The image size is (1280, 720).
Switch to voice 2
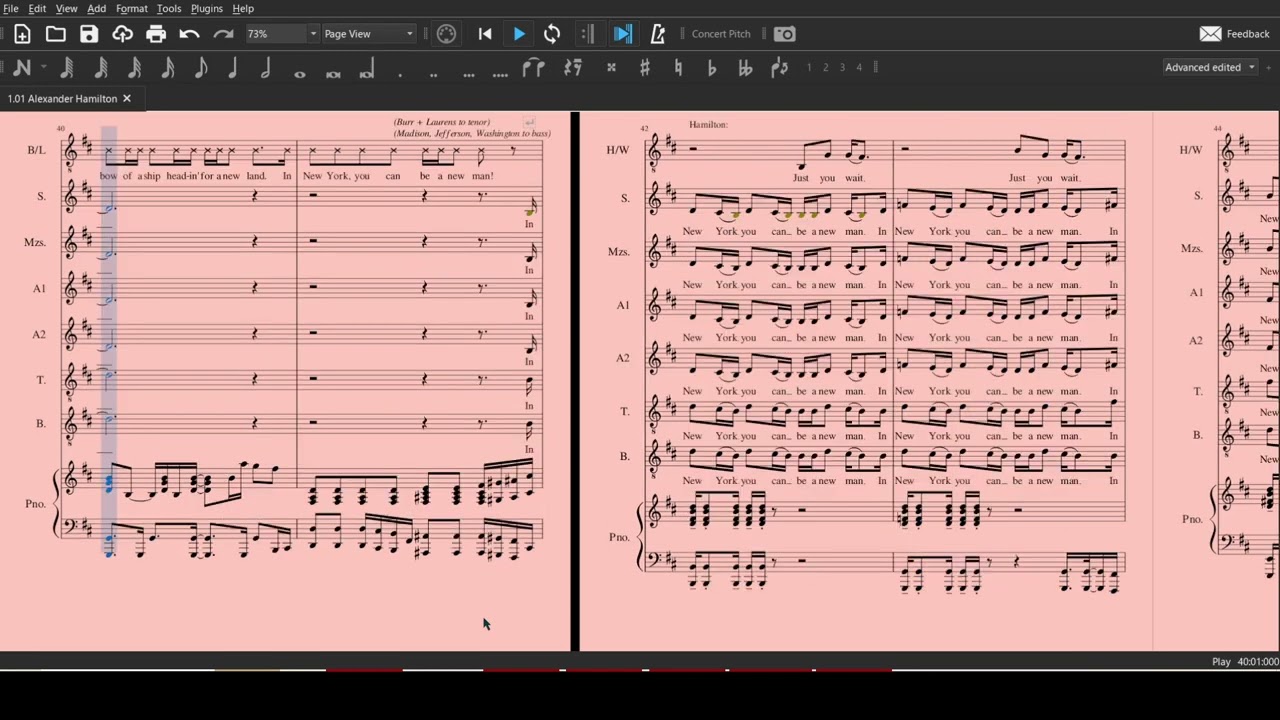click(825, 68)
